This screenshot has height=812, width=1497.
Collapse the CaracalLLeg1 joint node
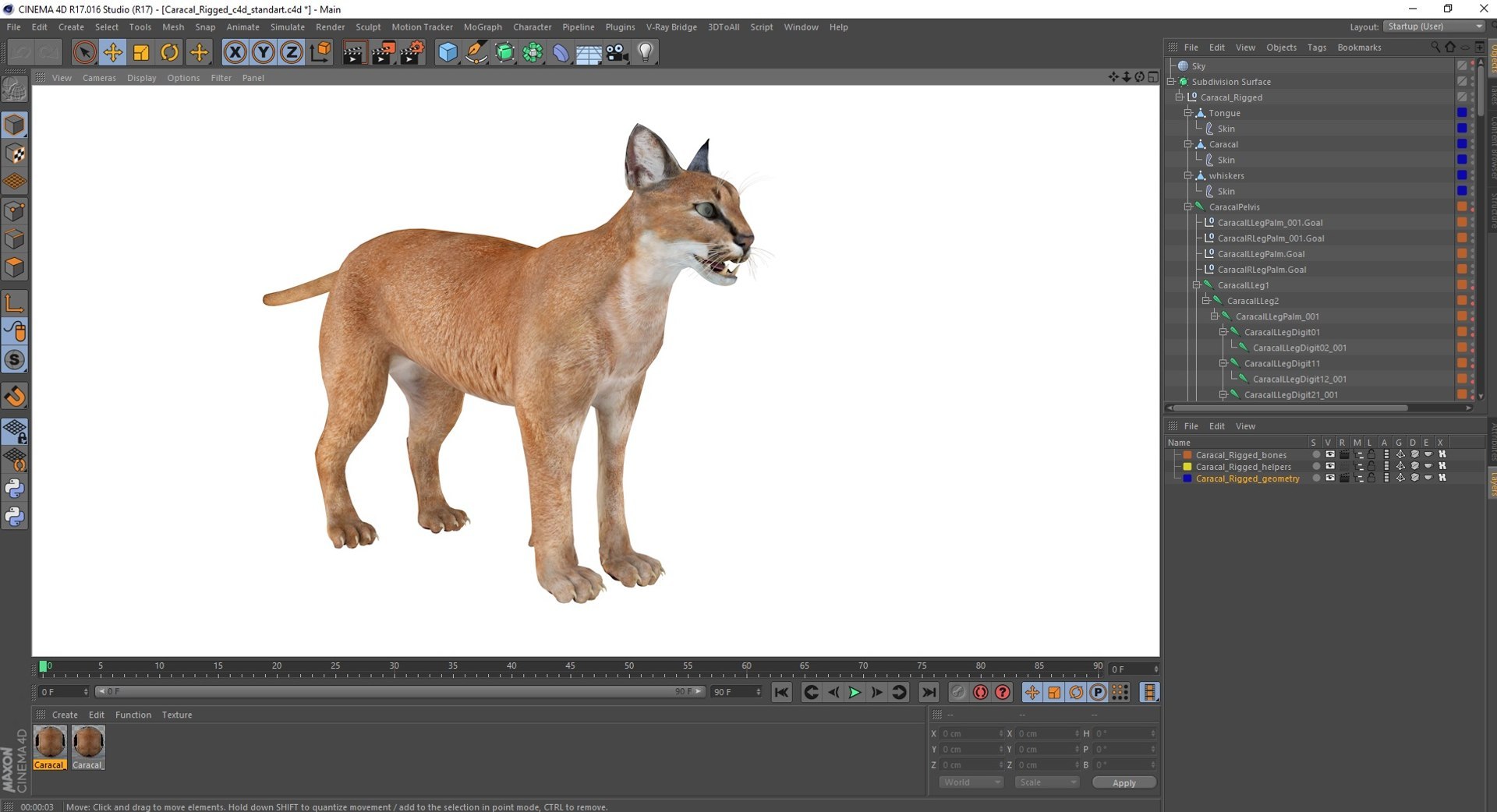pos(1197,284)
